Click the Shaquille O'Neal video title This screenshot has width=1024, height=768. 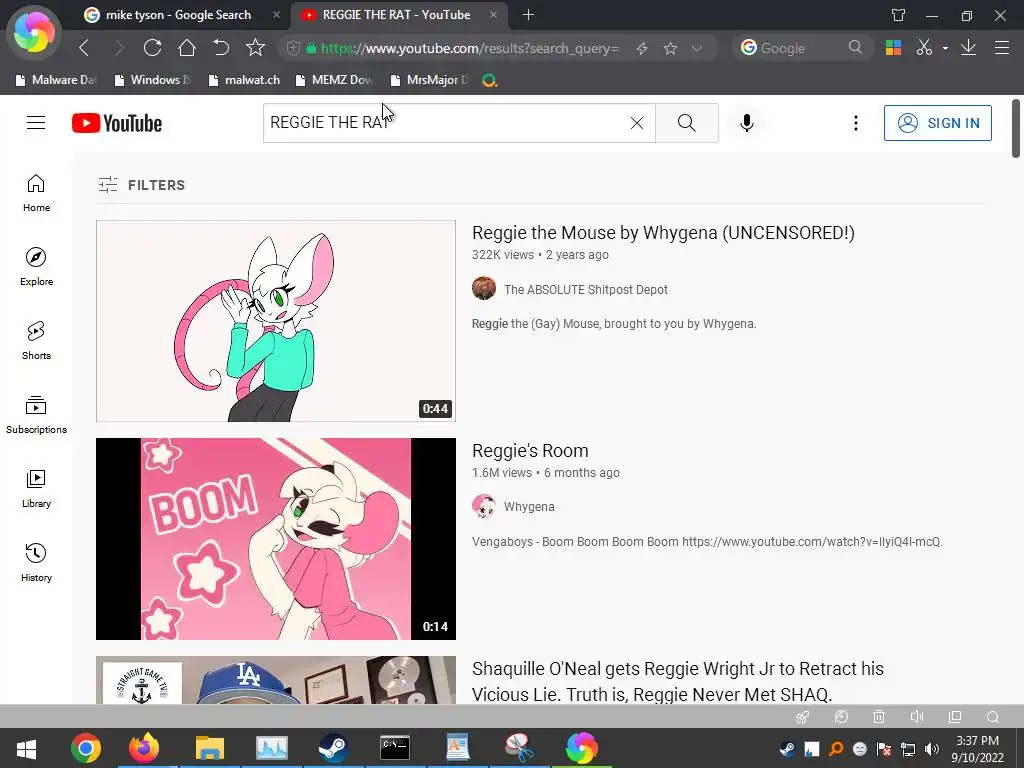678,681
